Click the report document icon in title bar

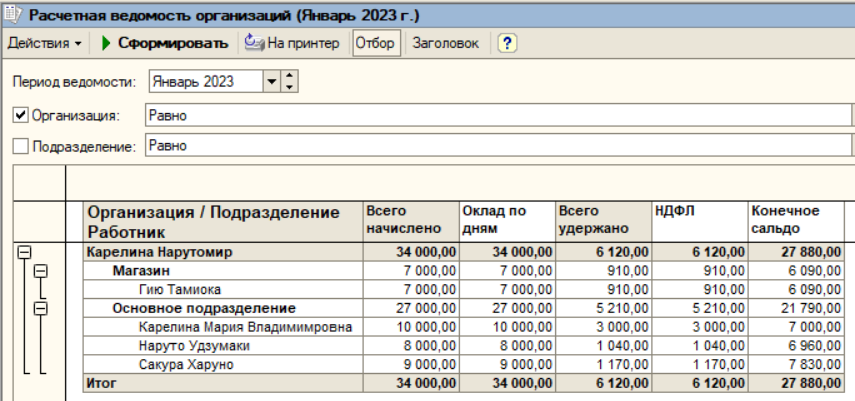coord(13,13)
